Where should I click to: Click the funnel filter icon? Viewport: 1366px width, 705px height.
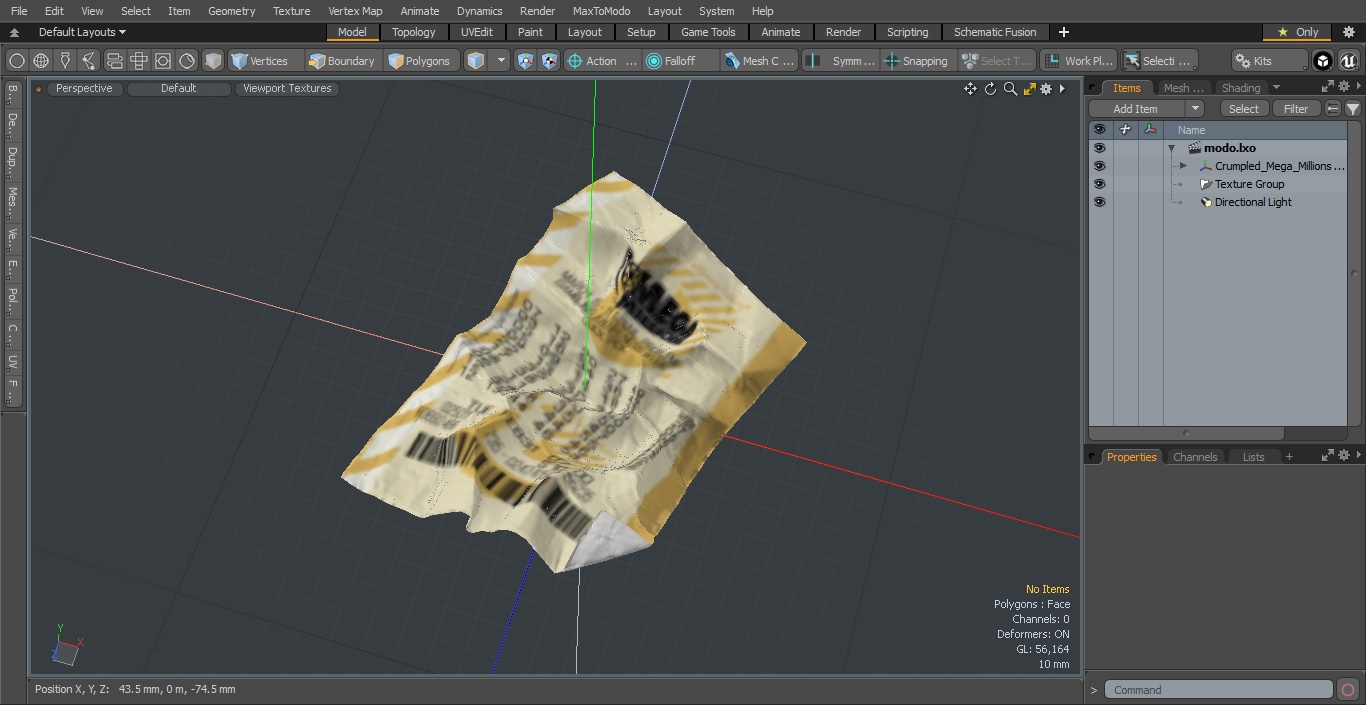click(x=1352, y=109)
